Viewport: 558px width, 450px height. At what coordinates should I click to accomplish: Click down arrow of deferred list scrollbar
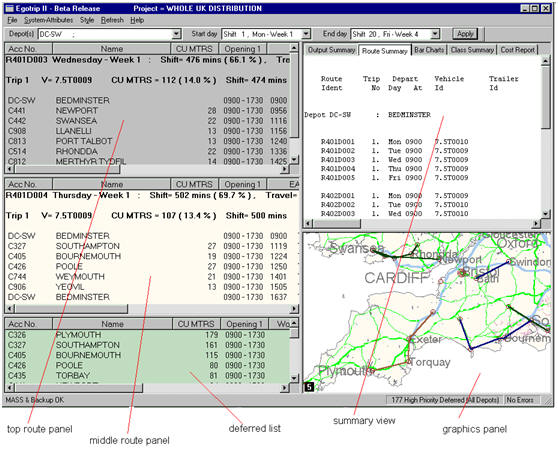click(294, 378)
